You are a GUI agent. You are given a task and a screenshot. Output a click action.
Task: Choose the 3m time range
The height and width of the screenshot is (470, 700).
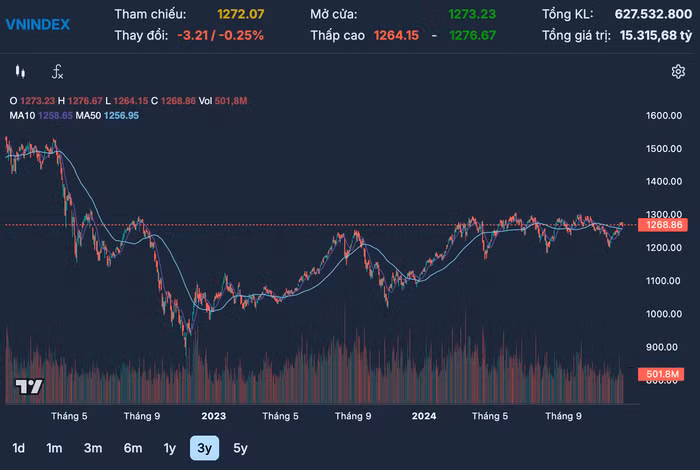(92, 448)
